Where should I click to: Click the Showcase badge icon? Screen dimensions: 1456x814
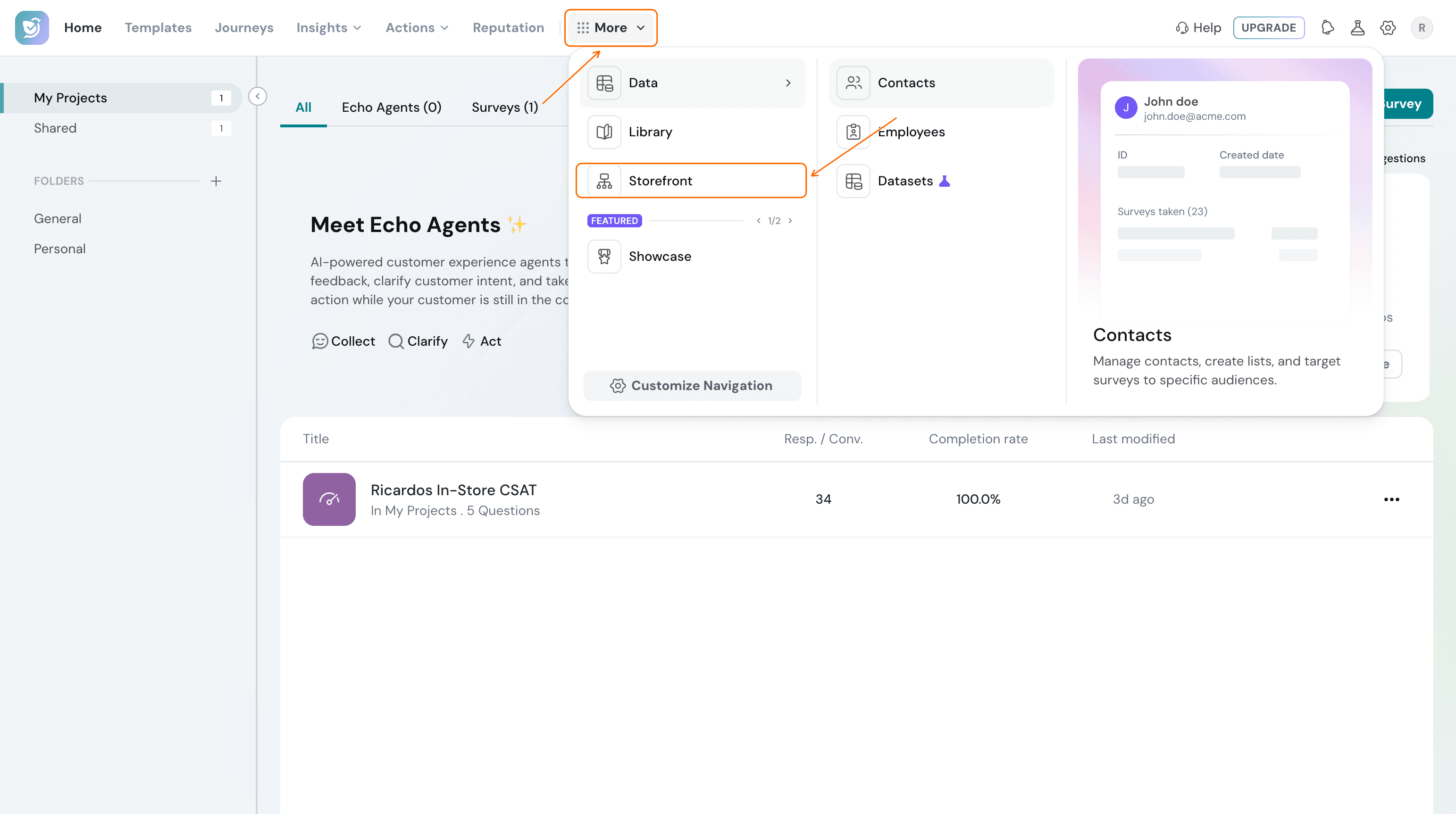click(604, 257)
